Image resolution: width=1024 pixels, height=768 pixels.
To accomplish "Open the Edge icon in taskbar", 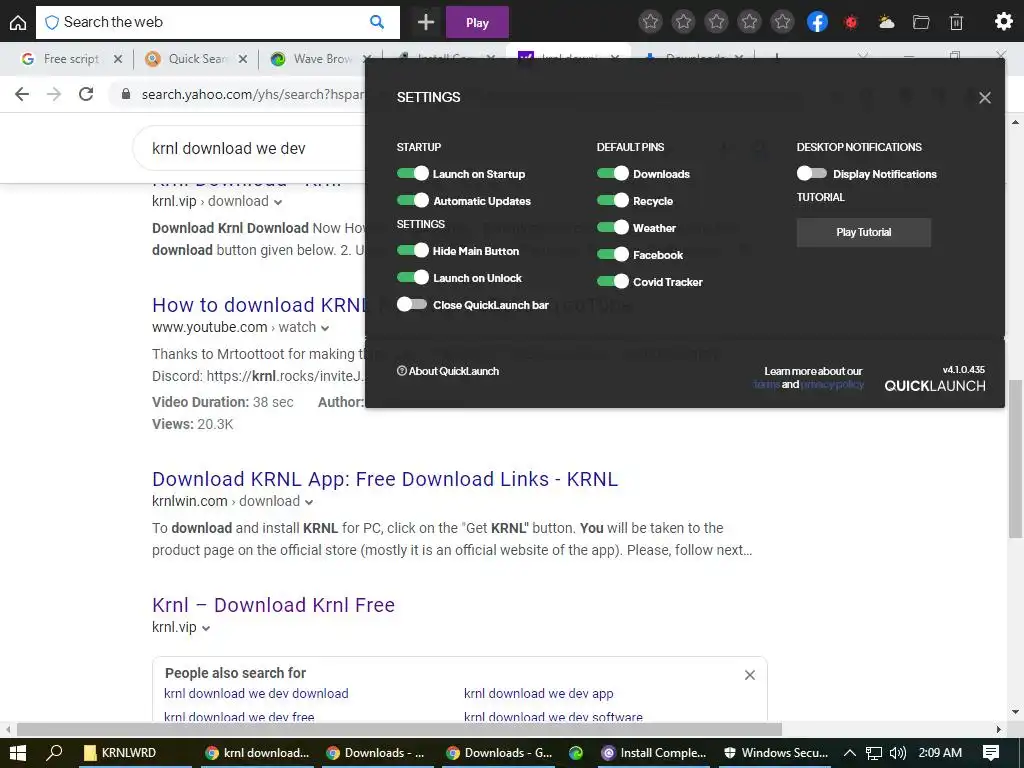I will point(575,753).
